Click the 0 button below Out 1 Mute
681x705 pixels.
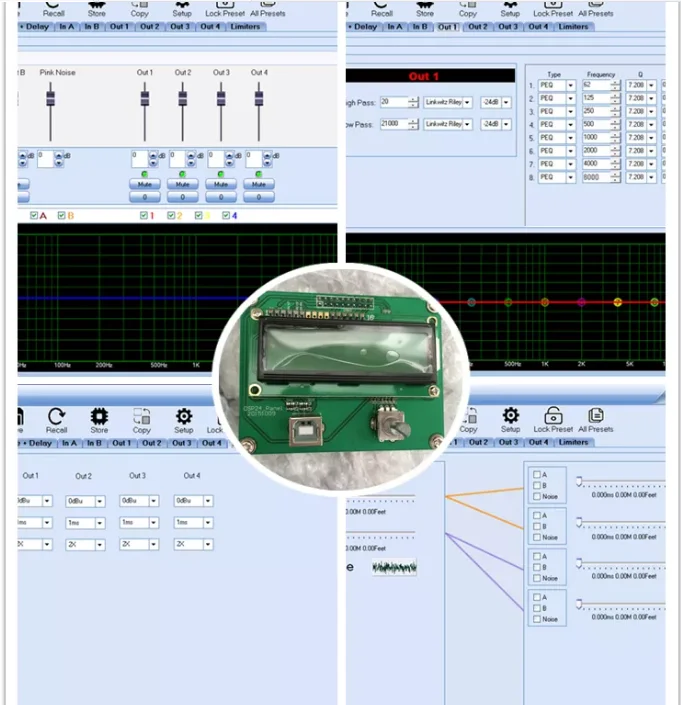145,197
